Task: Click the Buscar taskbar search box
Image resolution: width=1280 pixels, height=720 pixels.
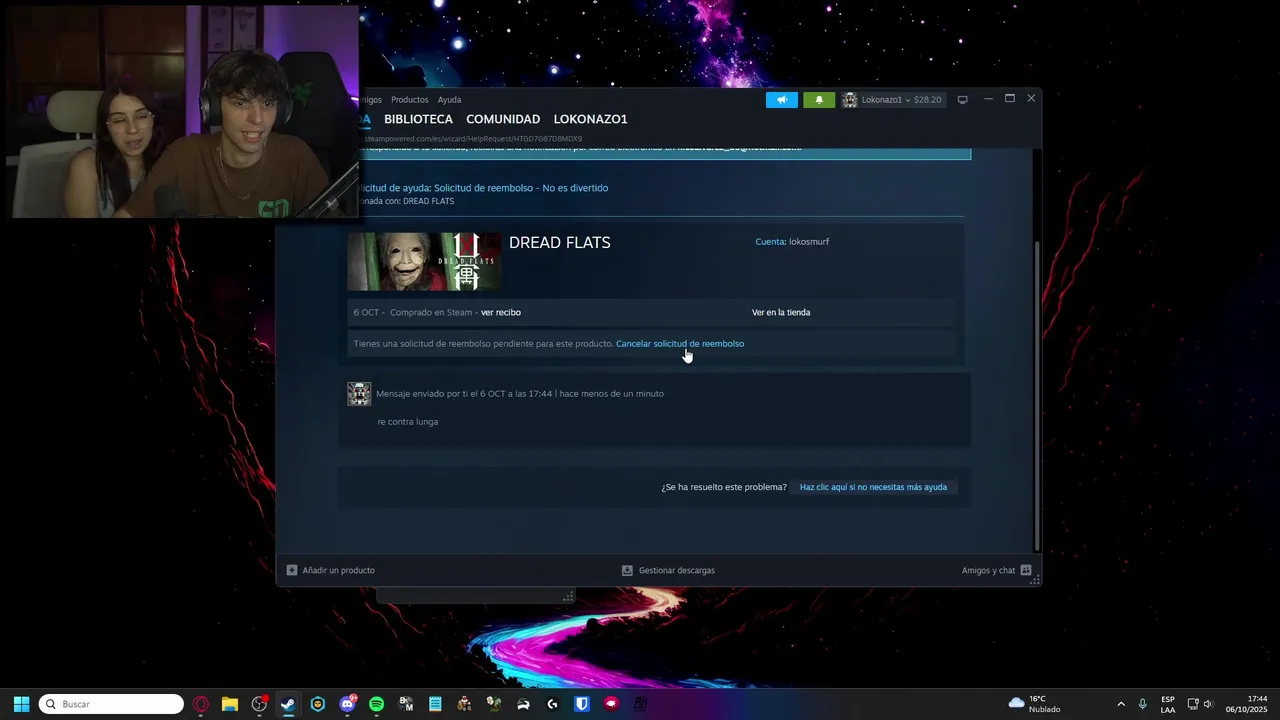Action: tap(111, 704)
